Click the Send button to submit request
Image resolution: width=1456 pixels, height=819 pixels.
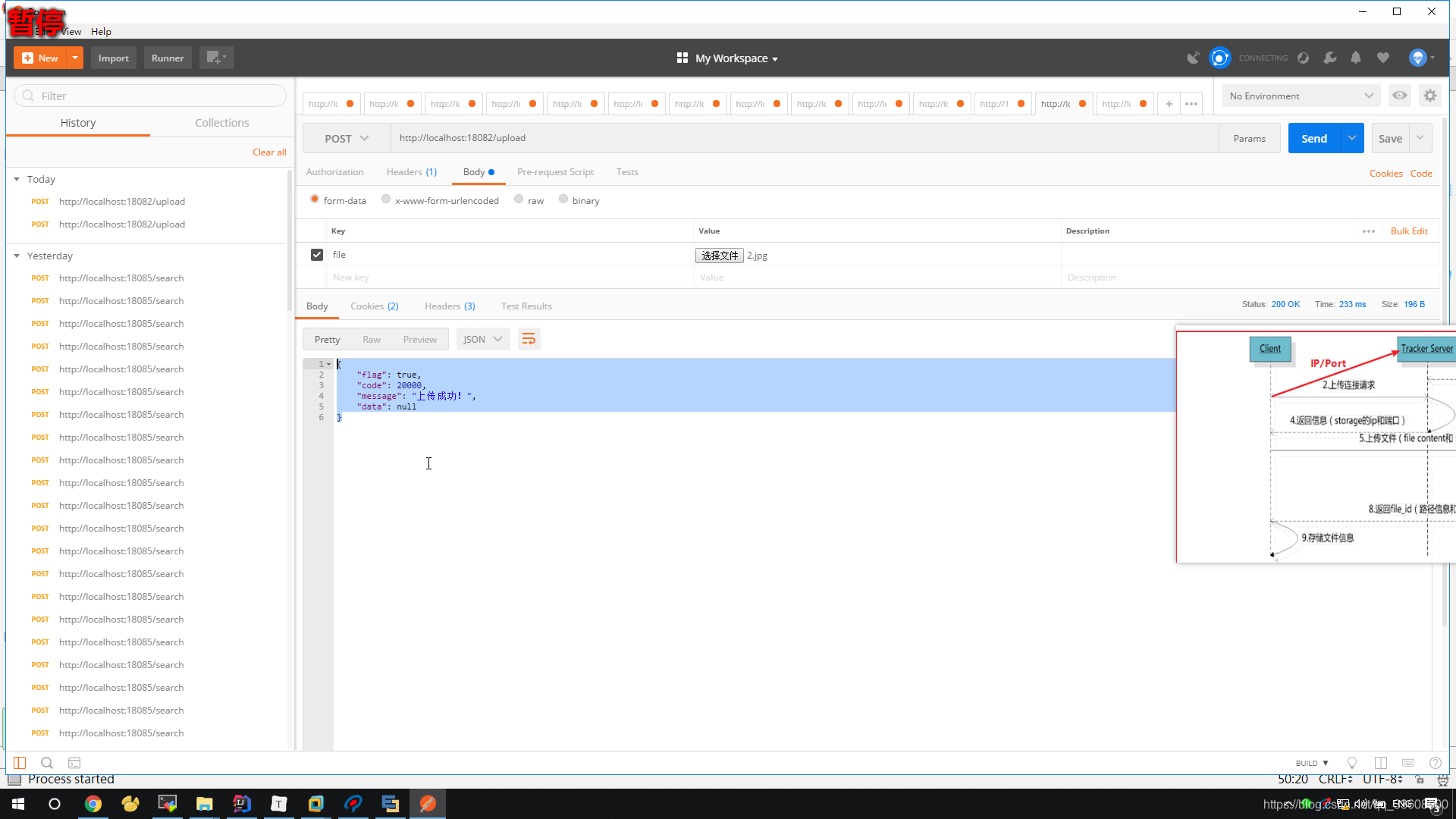[1313, 138]
